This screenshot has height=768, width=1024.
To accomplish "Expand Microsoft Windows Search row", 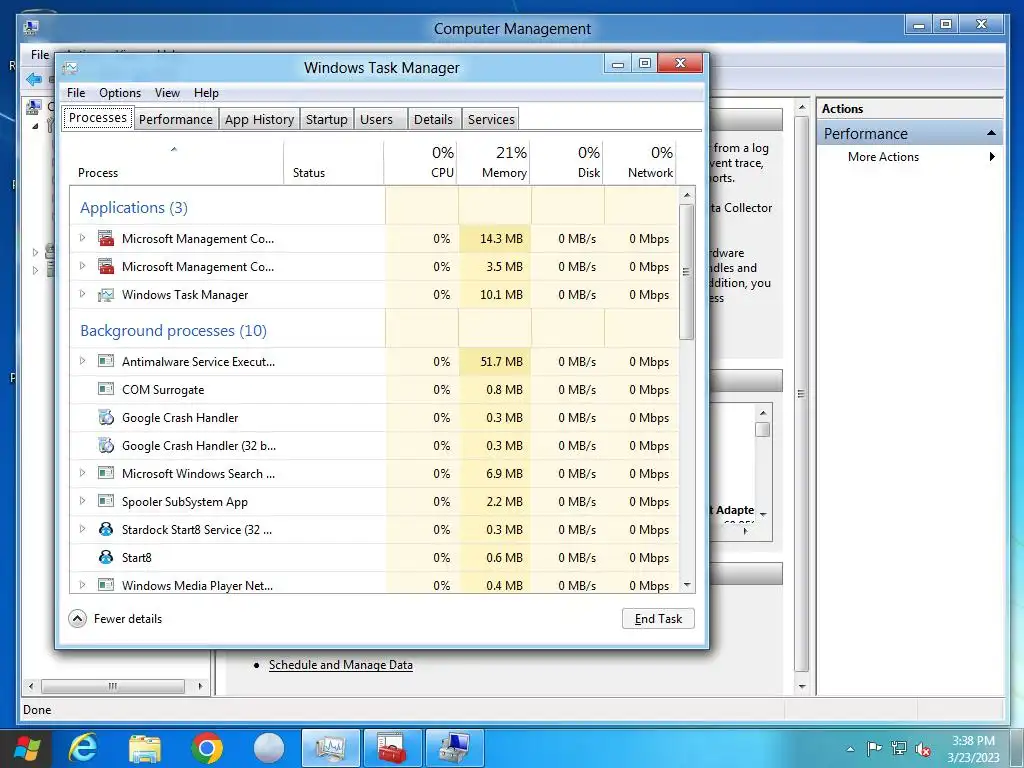I will pyautogui.click(x=82, y=473).
